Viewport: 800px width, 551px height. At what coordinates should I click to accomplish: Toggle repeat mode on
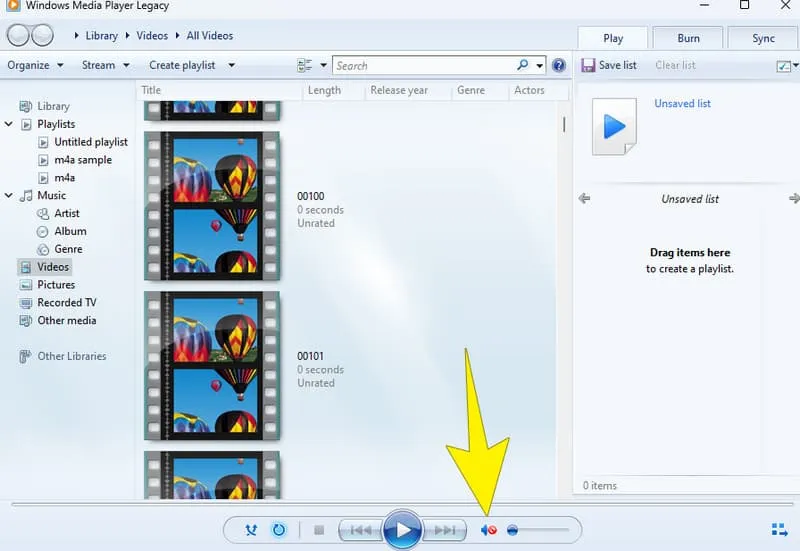coord(279,530)
